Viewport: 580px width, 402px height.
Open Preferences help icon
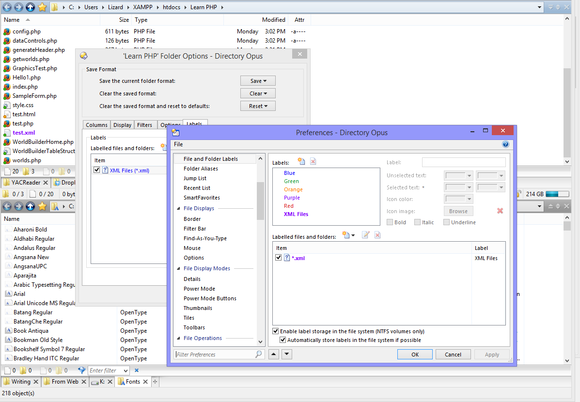(x=505, y=144)
